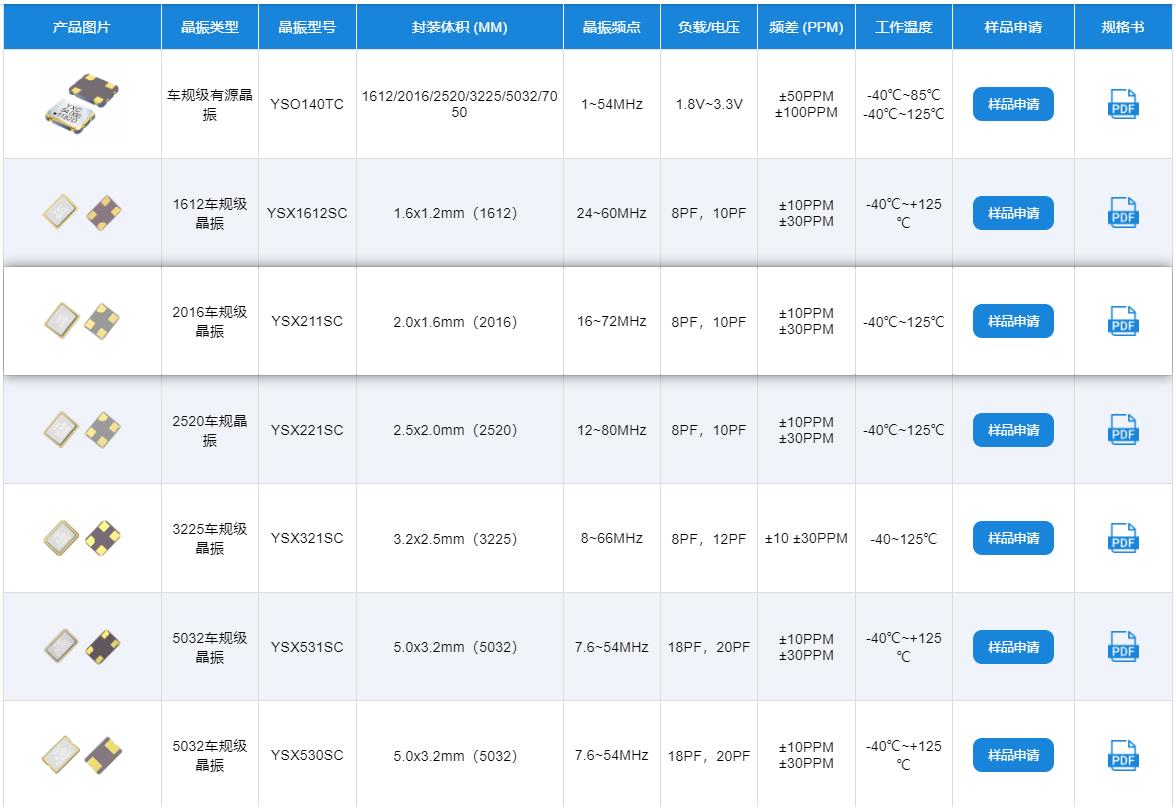Click the YSX211SC product thumbnail
The image size is (1176, 807).
pyautogui.click(x=82, y=321)
